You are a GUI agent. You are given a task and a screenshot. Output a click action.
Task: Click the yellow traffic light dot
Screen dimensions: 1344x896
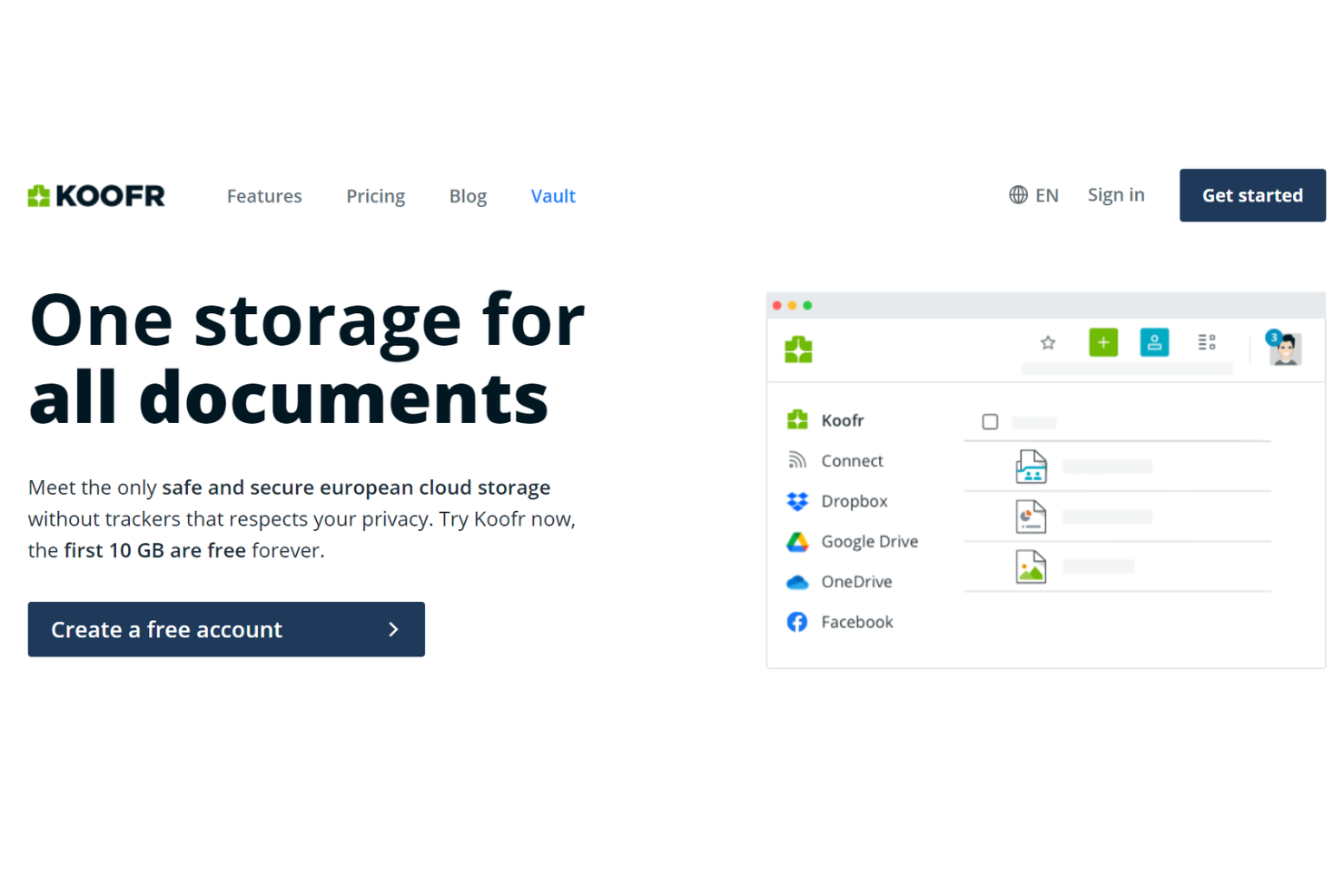[x=792, y=305]
